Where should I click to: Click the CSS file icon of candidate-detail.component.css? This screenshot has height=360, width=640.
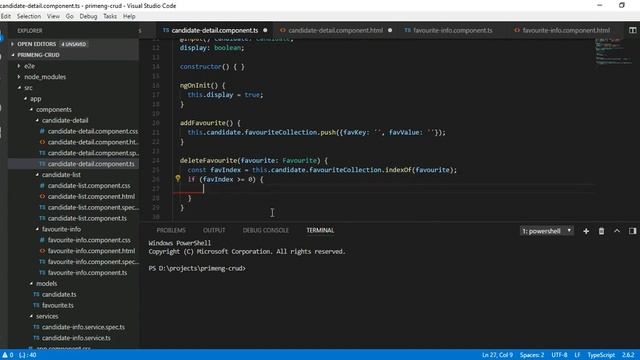click(42, 131)
